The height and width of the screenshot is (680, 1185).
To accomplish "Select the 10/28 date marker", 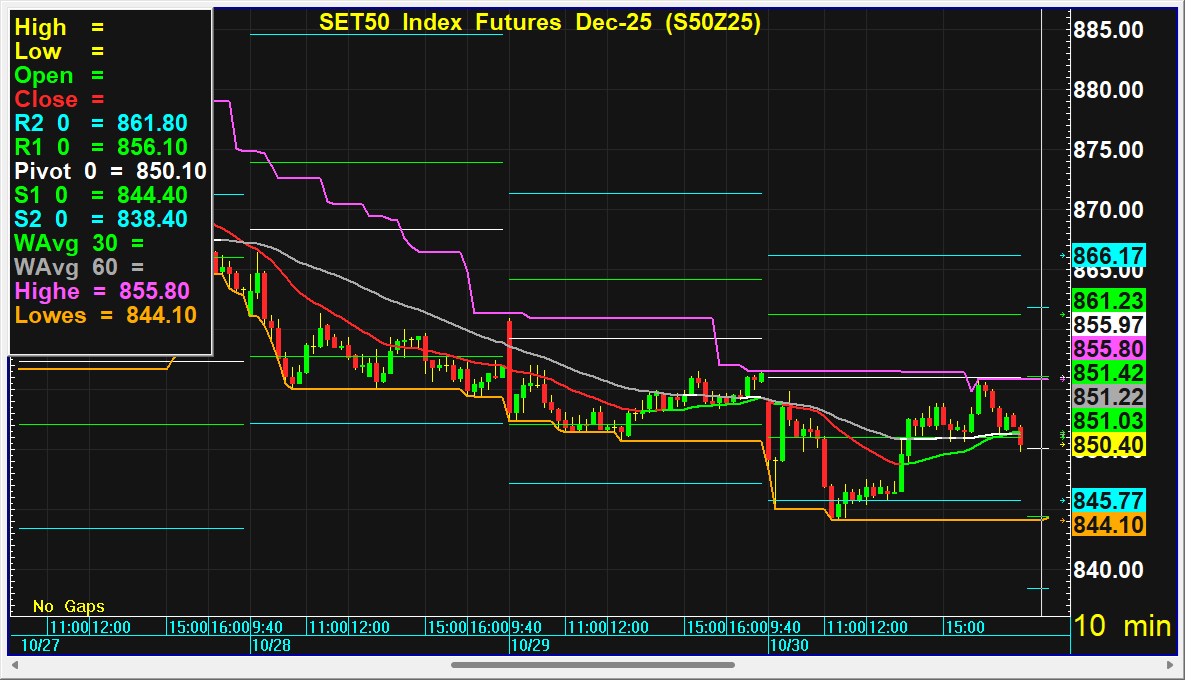I will click(x=271, y=646).
